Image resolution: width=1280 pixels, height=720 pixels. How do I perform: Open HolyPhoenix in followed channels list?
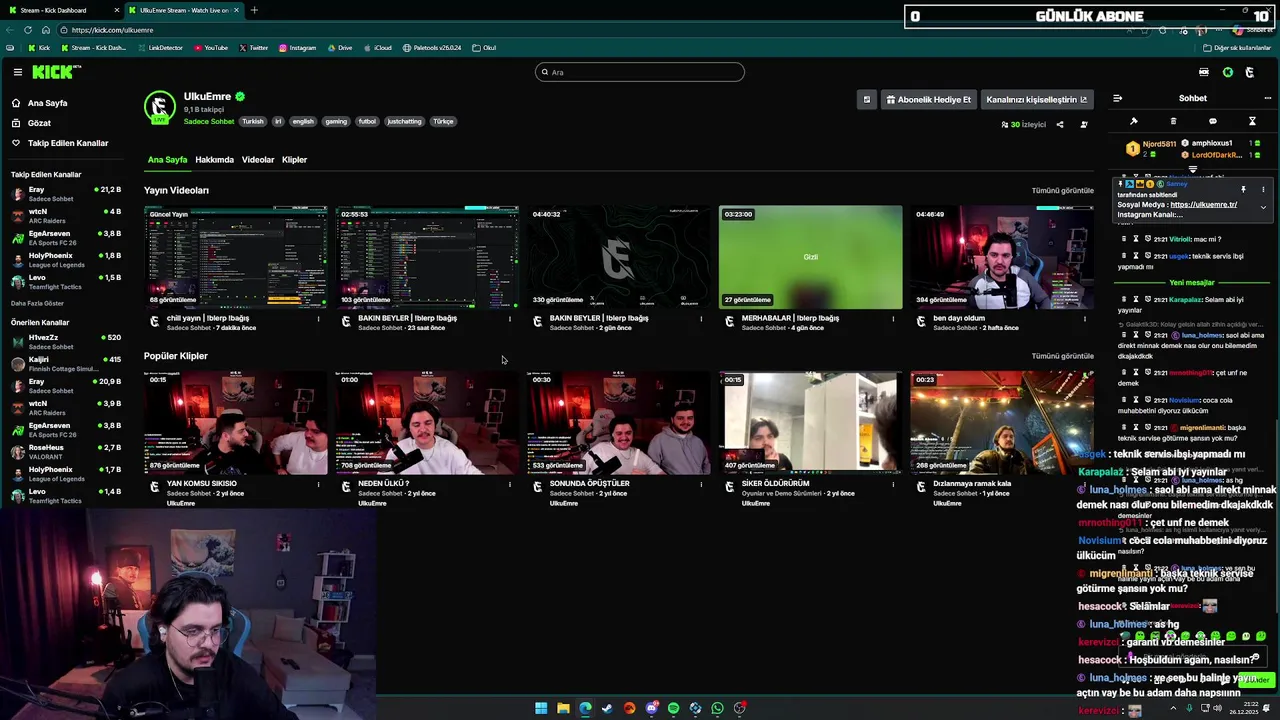click(66, 260)
